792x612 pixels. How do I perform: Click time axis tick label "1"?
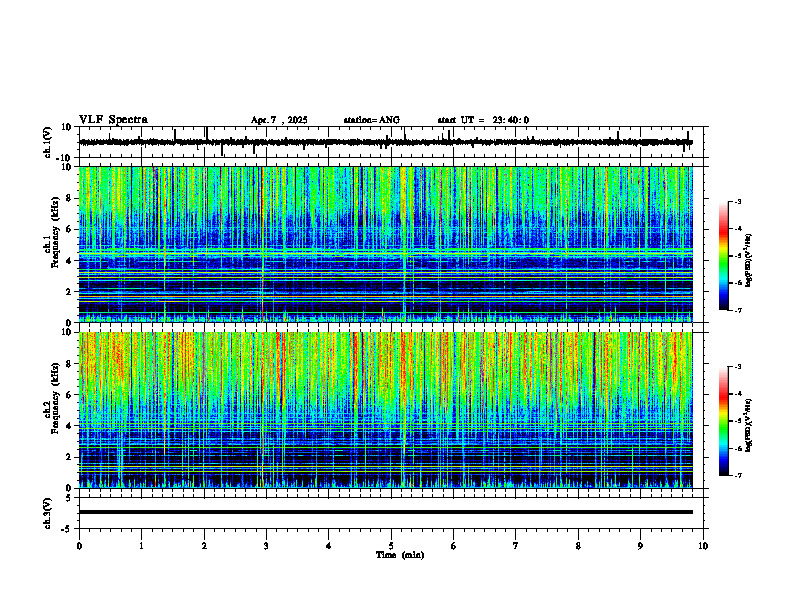pyautogui.click(x=141, y=546)
